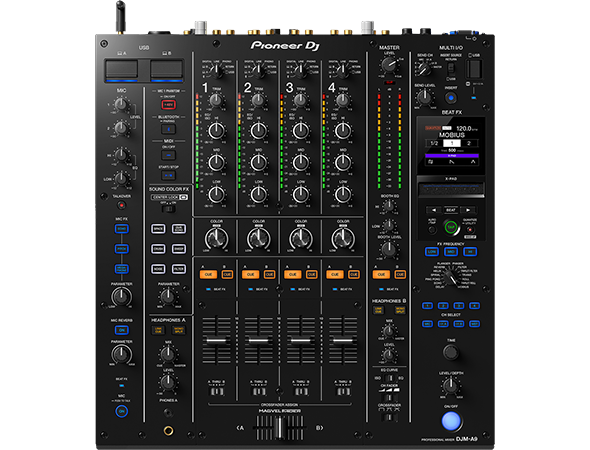Rotate the Send CH selector knob

[x=424, y=69]
